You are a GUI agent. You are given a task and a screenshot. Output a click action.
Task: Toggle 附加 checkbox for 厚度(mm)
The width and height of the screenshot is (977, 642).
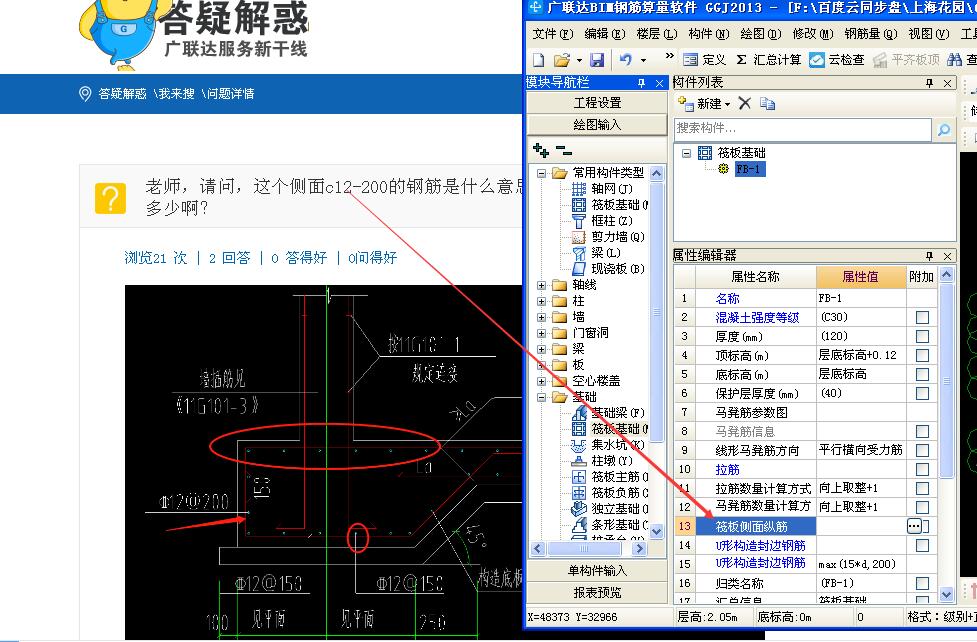(922, 337)
